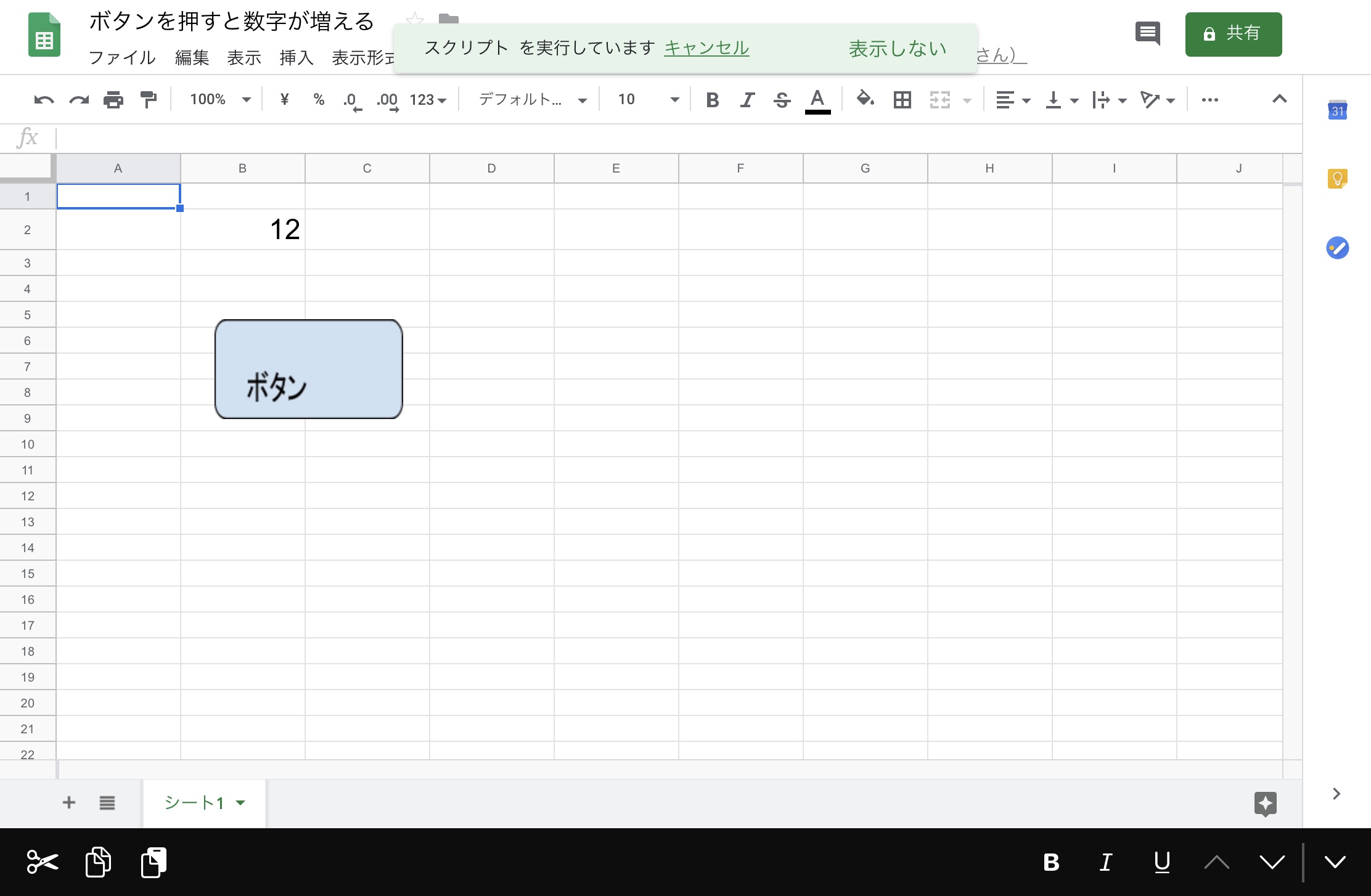Select the シート1 sheet tab
This screenshot has height=896, width=1371.
(x=195, y=802)
